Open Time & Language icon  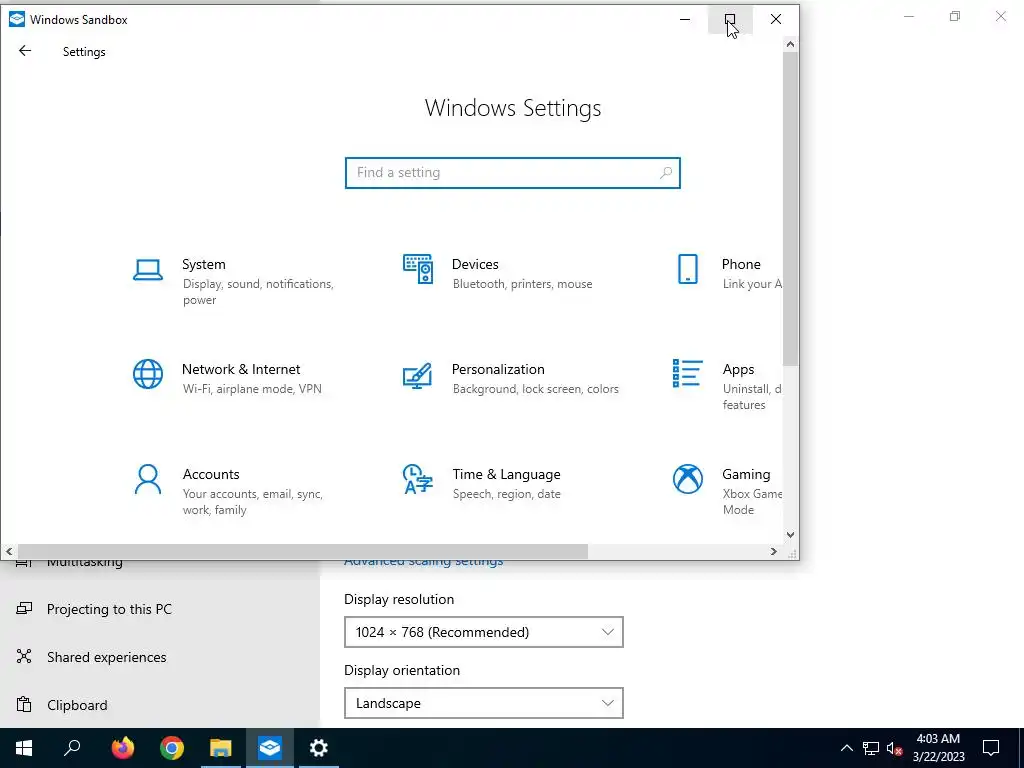coord(417,479)
